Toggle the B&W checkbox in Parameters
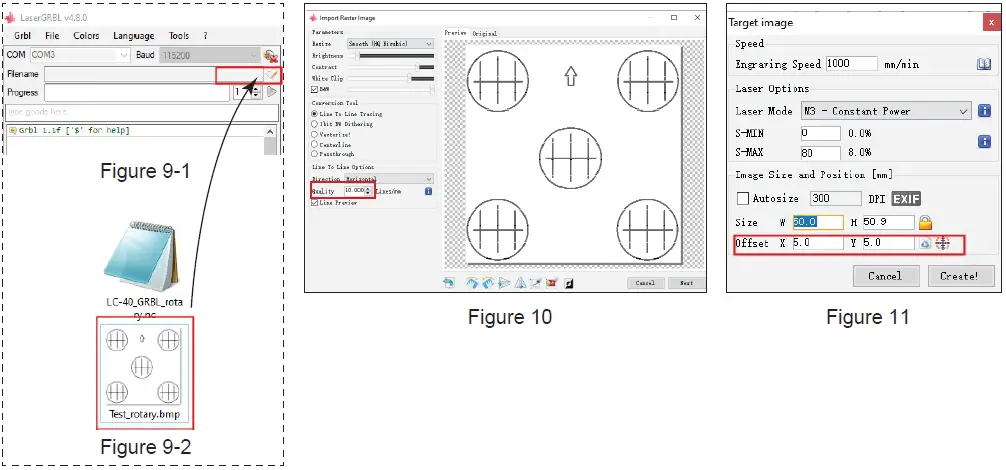This screenshot has height=470, width=1006. point(314,89)
